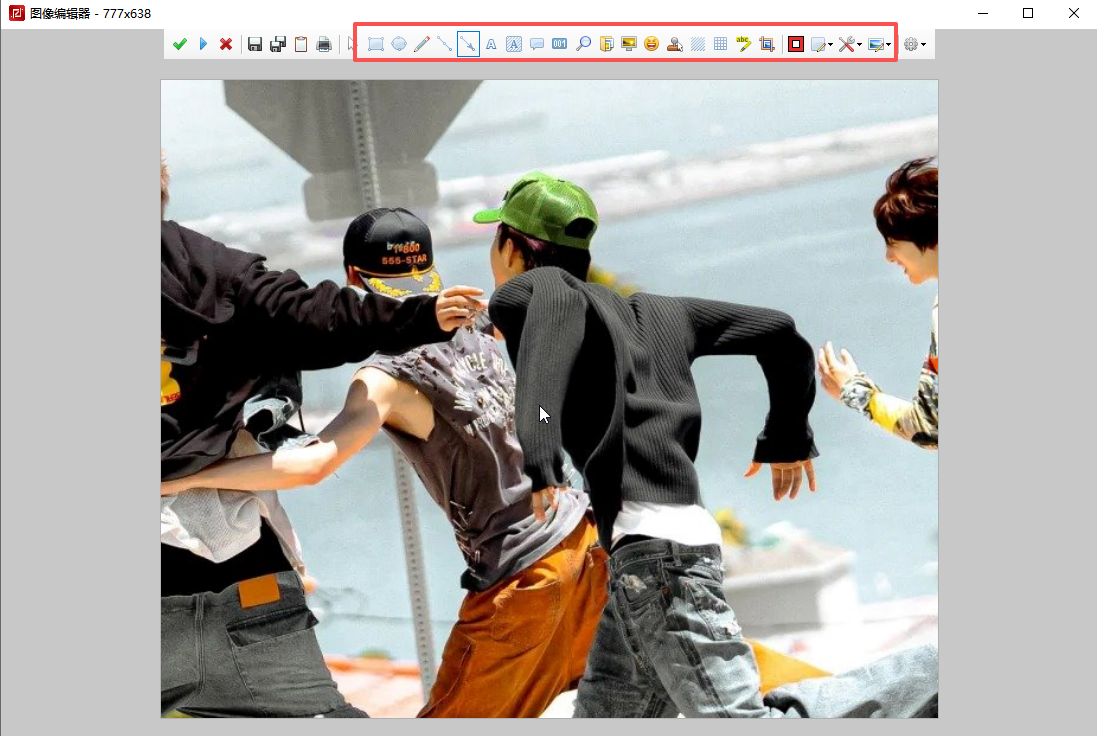Click the single floppy disk save icon
Screen dimensions: 1097x736
(255, 44)
